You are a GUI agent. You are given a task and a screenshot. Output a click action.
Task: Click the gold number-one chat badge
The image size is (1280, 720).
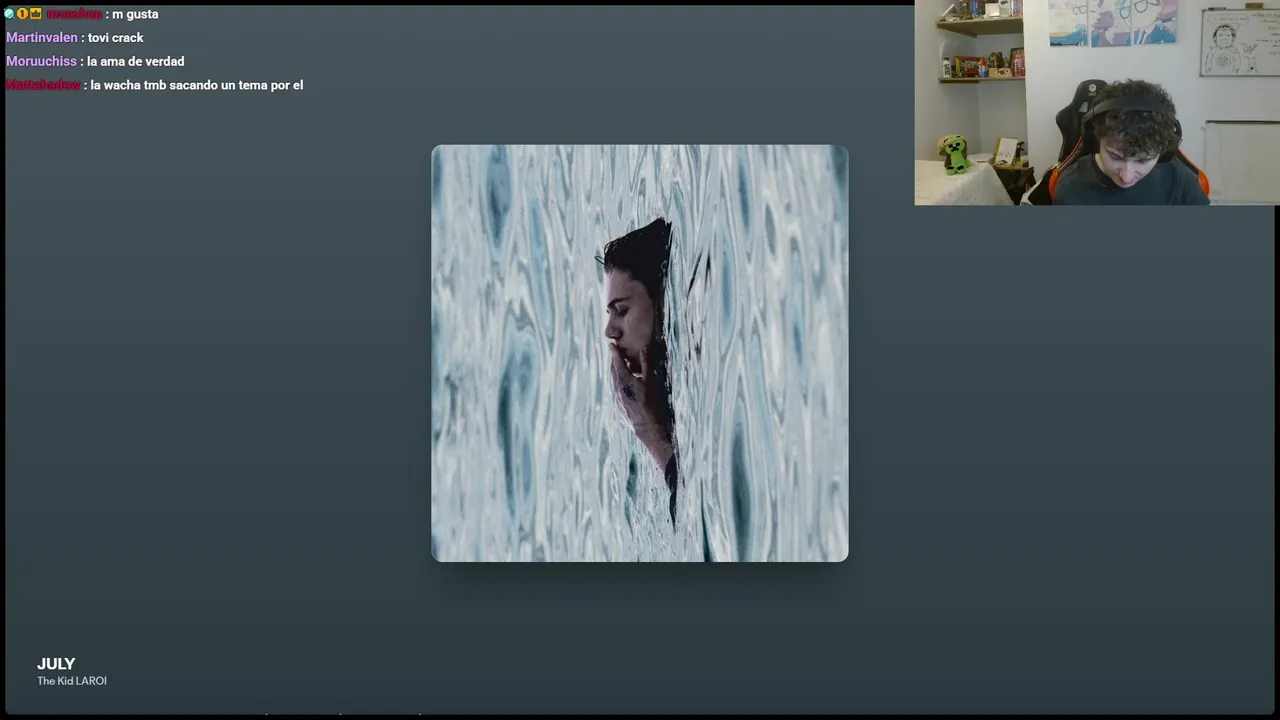(23, 14)
